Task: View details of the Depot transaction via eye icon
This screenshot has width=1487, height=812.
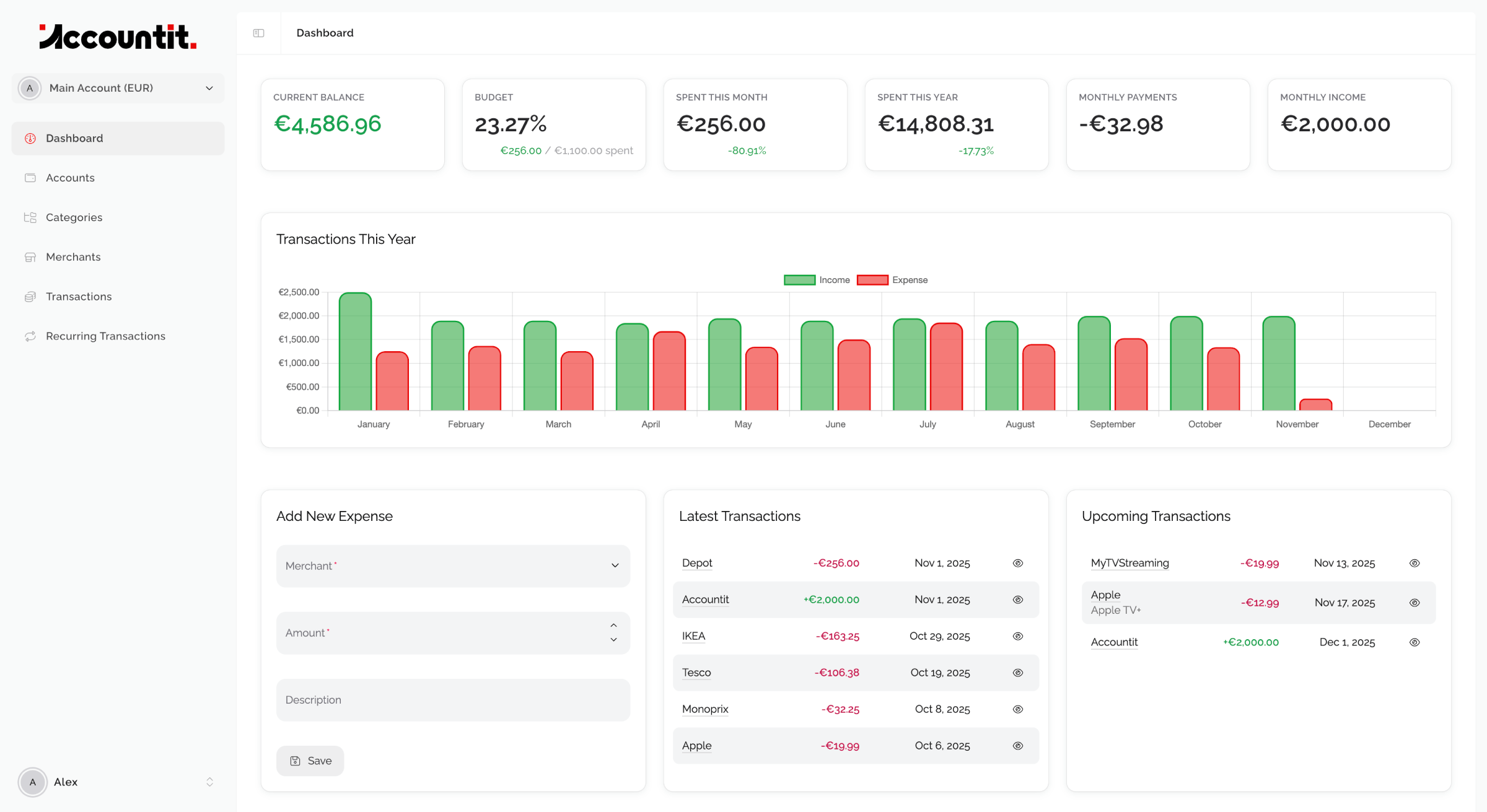Action: point(1017,563)
